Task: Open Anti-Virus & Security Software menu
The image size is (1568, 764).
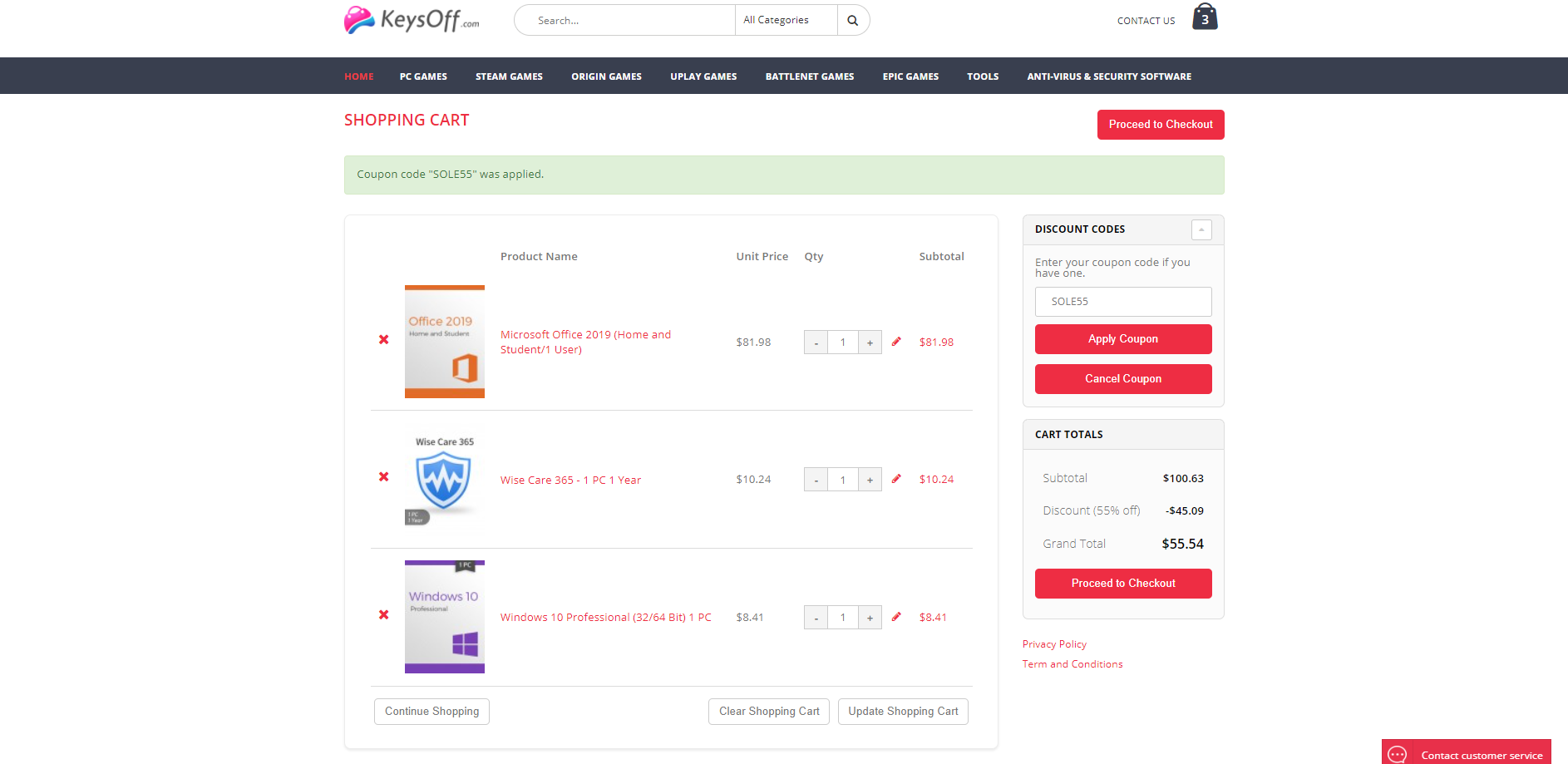Action: [1109, 76]
